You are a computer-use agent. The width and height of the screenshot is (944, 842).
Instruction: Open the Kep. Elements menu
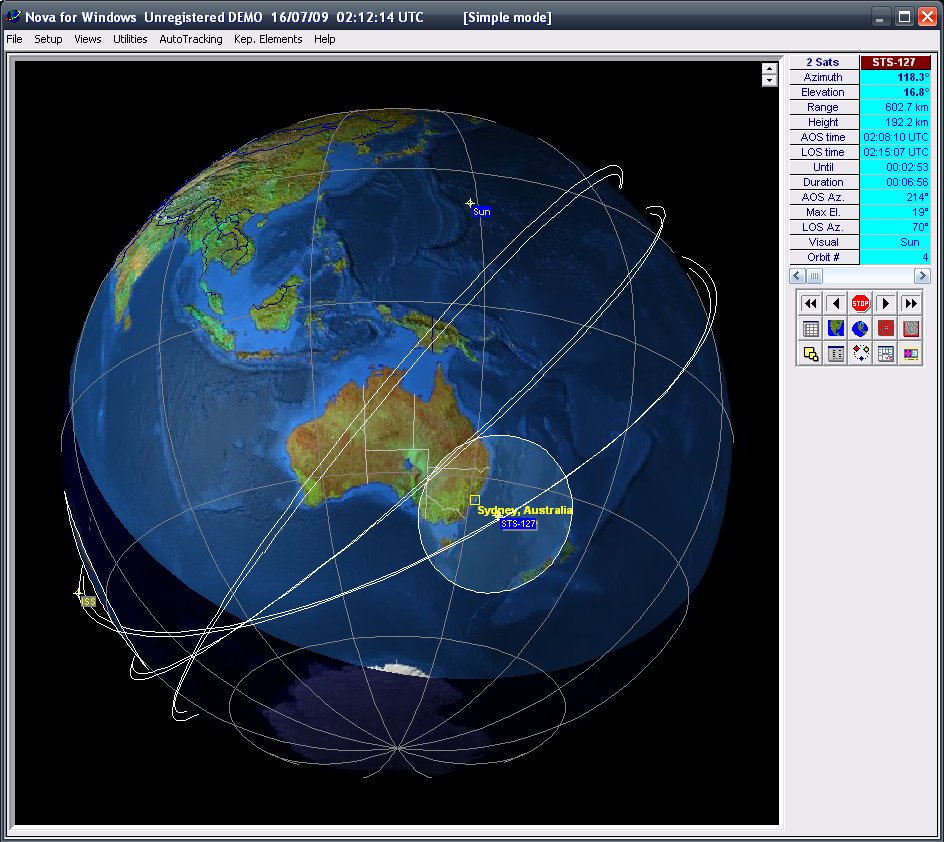point(268,39)
